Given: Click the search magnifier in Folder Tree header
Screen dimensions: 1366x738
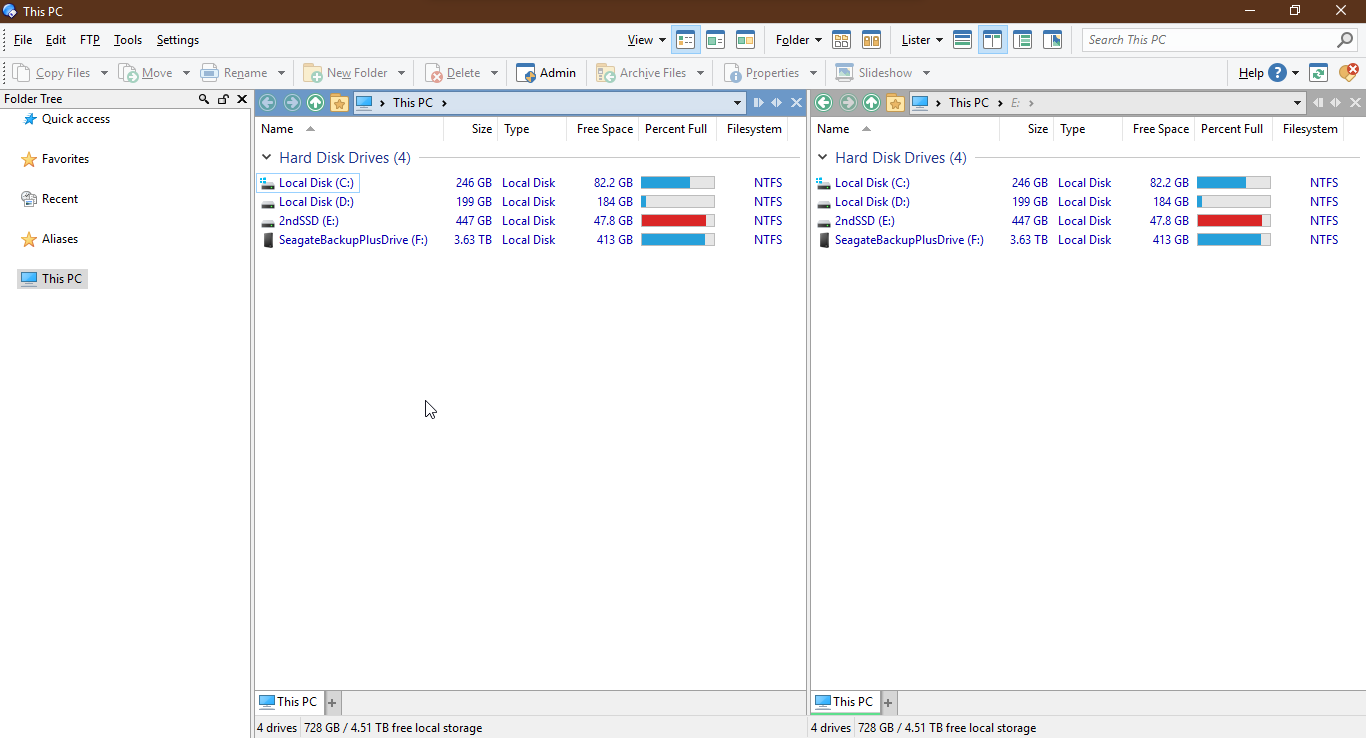Looking at the screenshot, I should (x=204, y=99).
